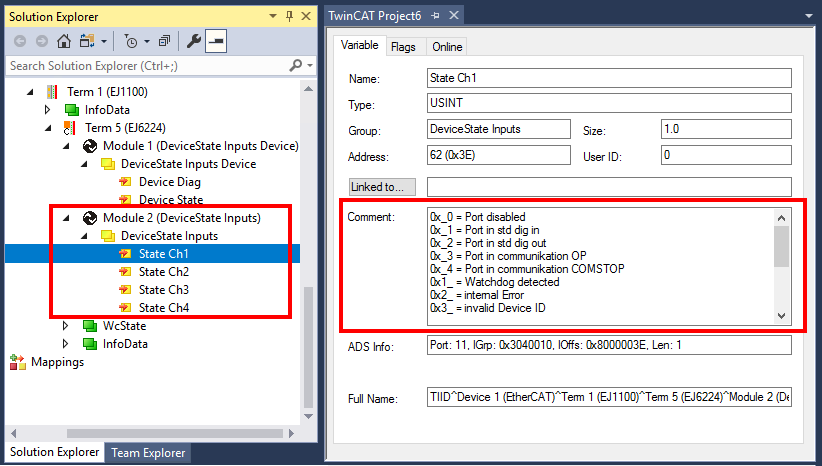Click the green InfoData icon under Term 5
822x466 pixels.
[x=90, y=344]
